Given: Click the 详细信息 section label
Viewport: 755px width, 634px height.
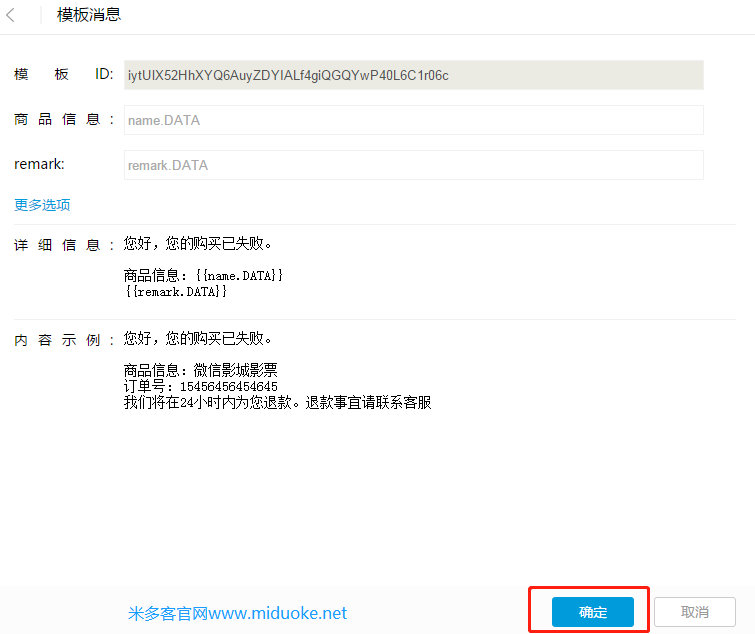Looking at the screenshot, I should click(63, 245).
